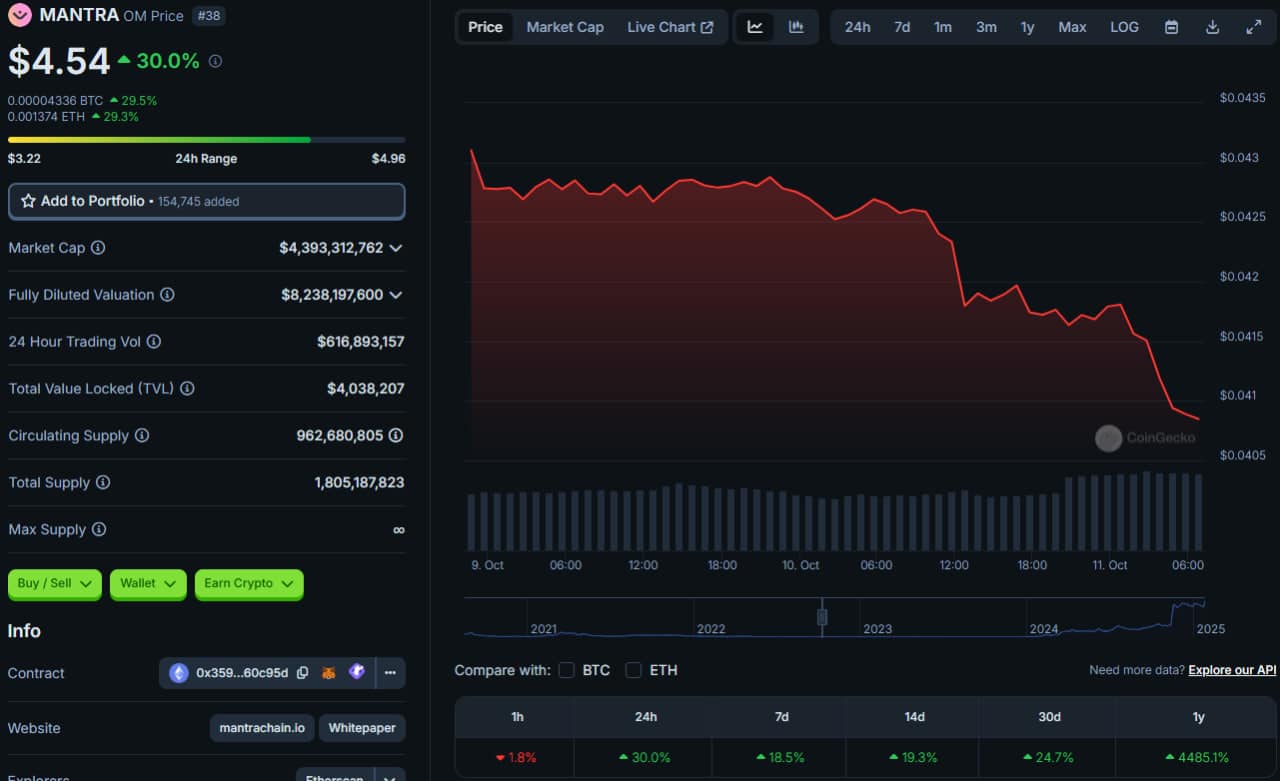
Task: Click the info icon next to Circulating Supply label
Action: pyautogui.click(x=142, y=436)
